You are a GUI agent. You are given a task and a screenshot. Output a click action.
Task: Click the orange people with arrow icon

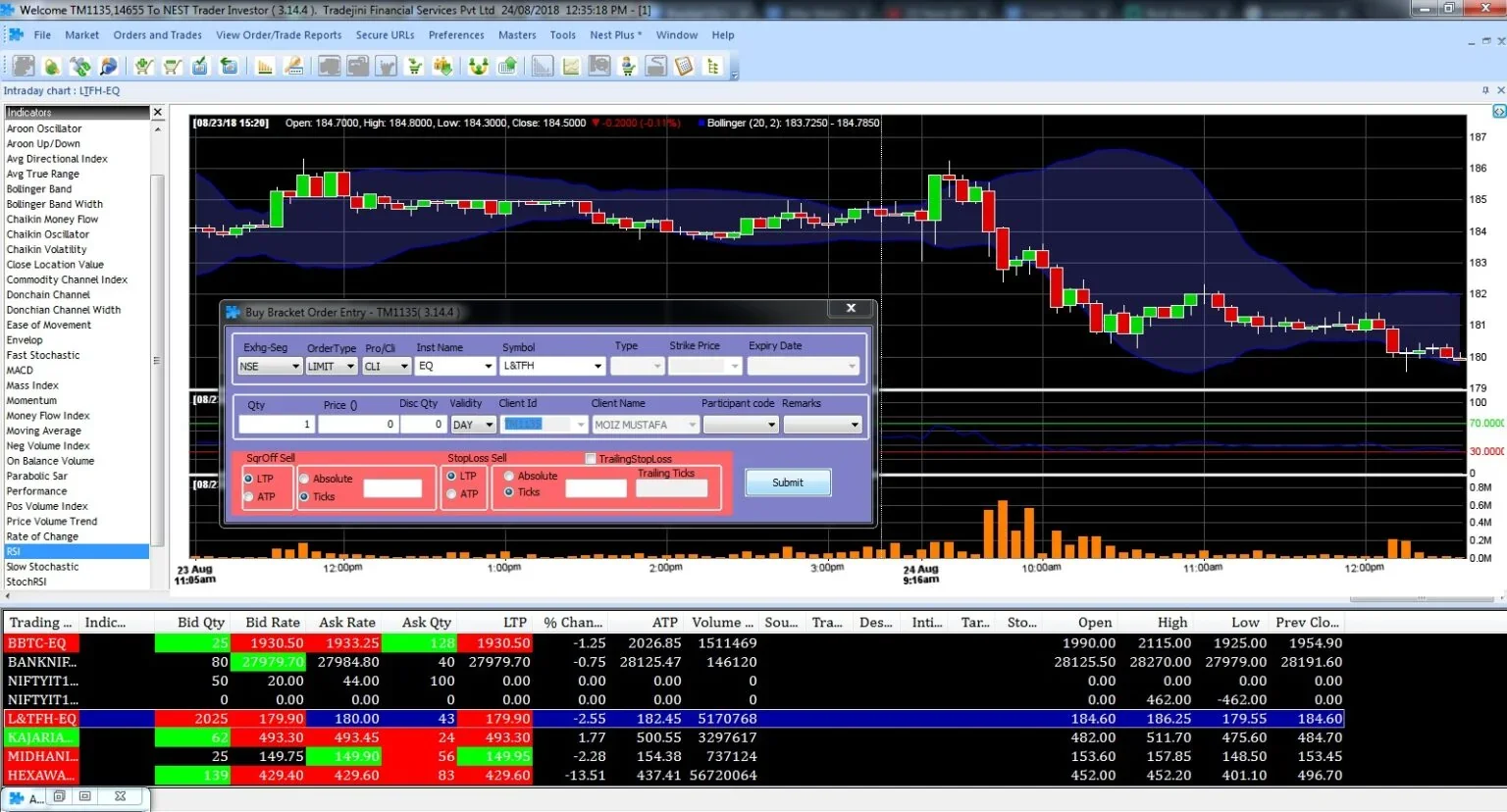(x=443, y=67)
